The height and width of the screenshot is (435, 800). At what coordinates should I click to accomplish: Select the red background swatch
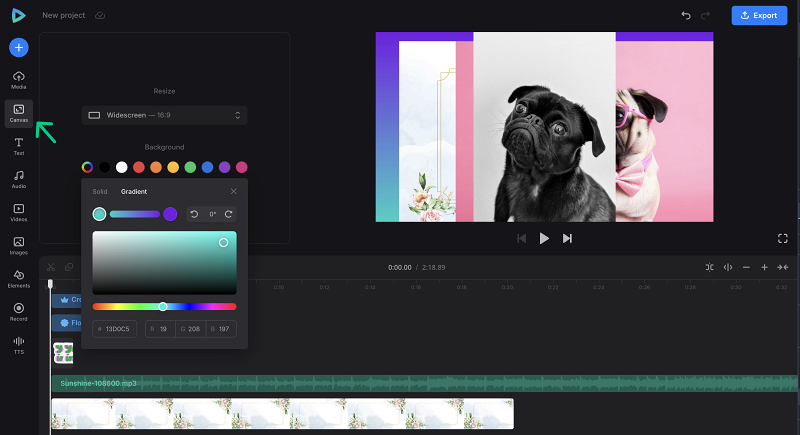click(139, 167)
